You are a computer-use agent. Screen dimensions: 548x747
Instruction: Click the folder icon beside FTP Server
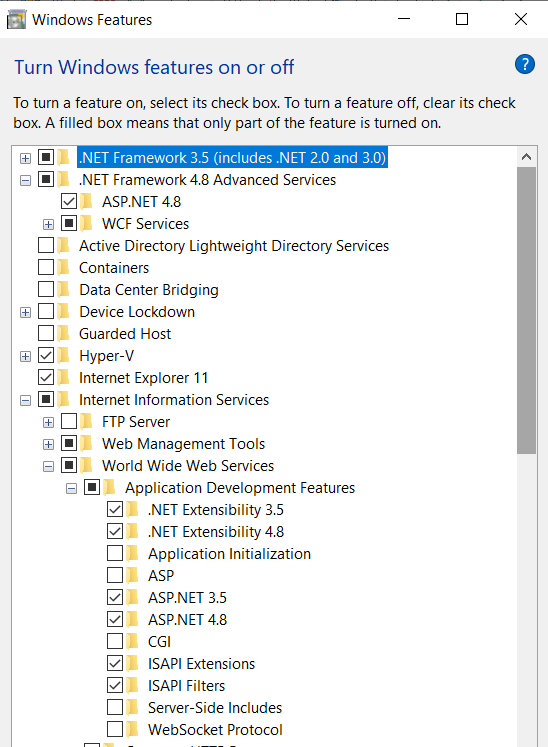click(86, 422)
